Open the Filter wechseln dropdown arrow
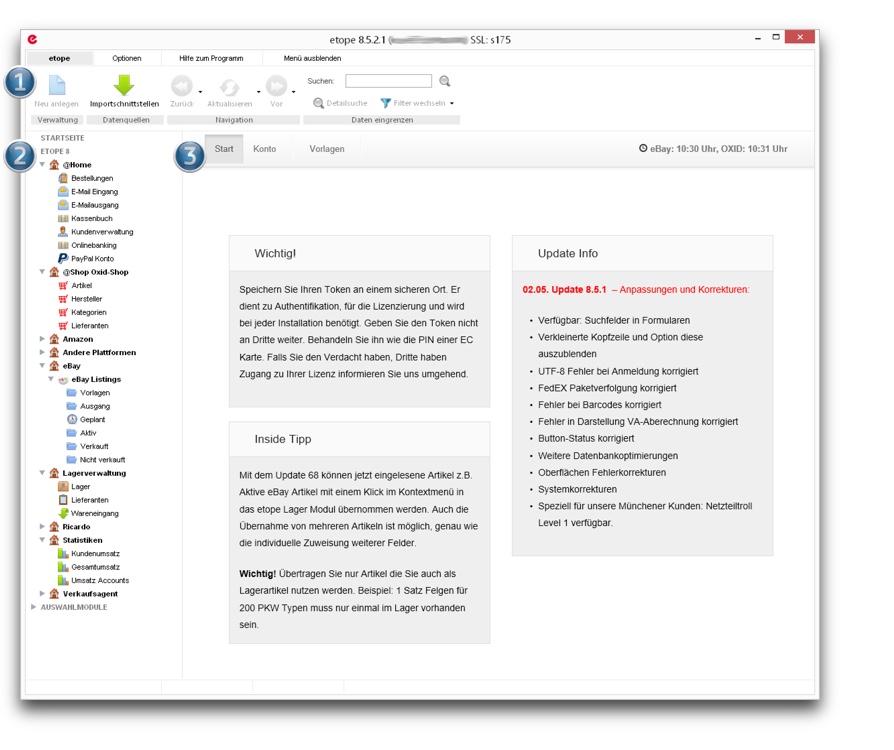The image size is (894, 750). coord(452,103)
